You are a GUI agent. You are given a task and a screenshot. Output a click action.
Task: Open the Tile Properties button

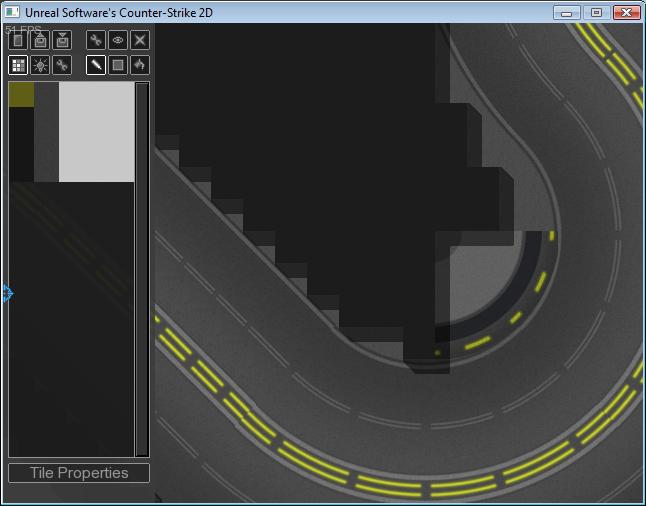coord(79,473)
